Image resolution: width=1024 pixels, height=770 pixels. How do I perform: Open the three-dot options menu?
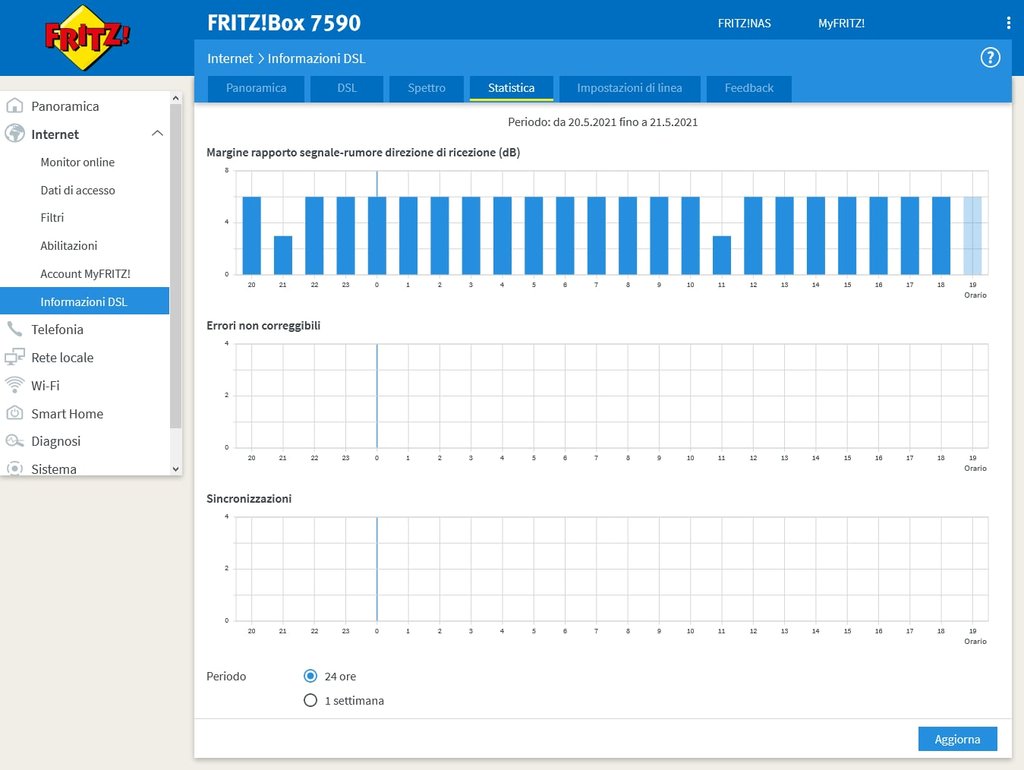click(x=1008, y=23)
